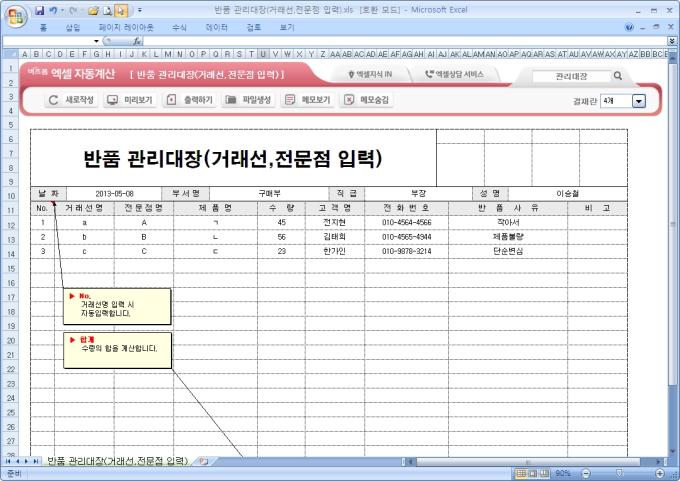
Task: Click the monitor icon beside 미리보기
Action: 112,100
